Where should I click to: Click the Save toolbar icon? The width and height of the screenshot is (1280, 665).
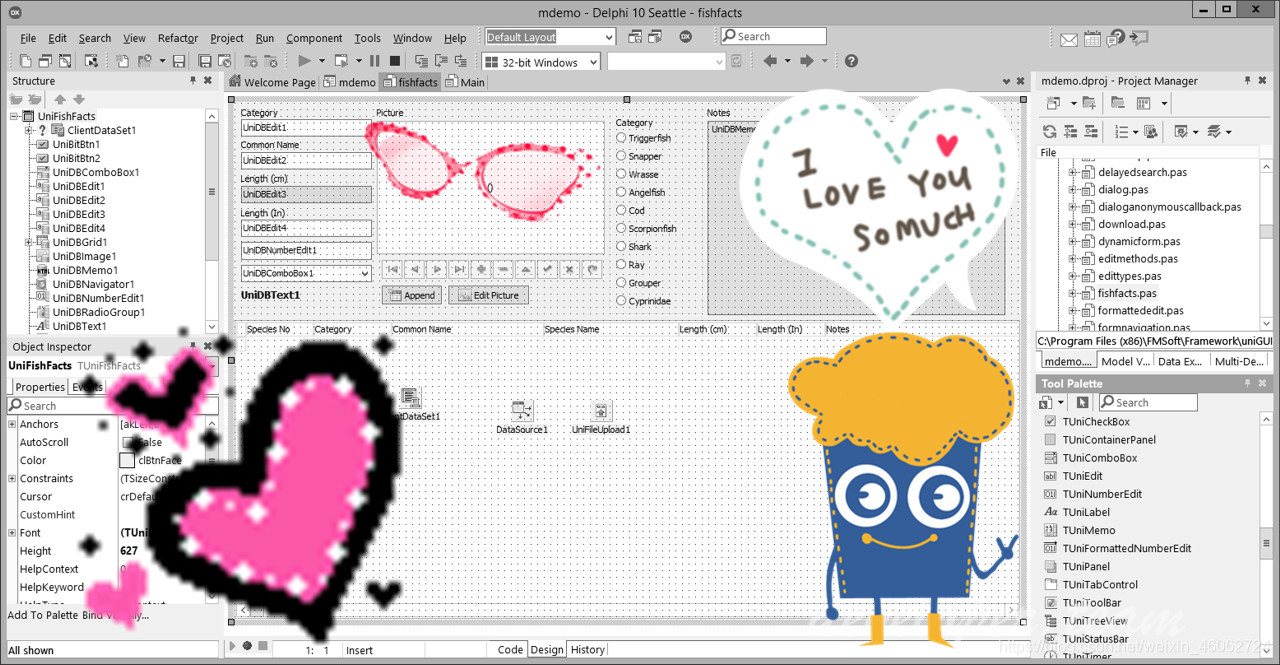179,61
